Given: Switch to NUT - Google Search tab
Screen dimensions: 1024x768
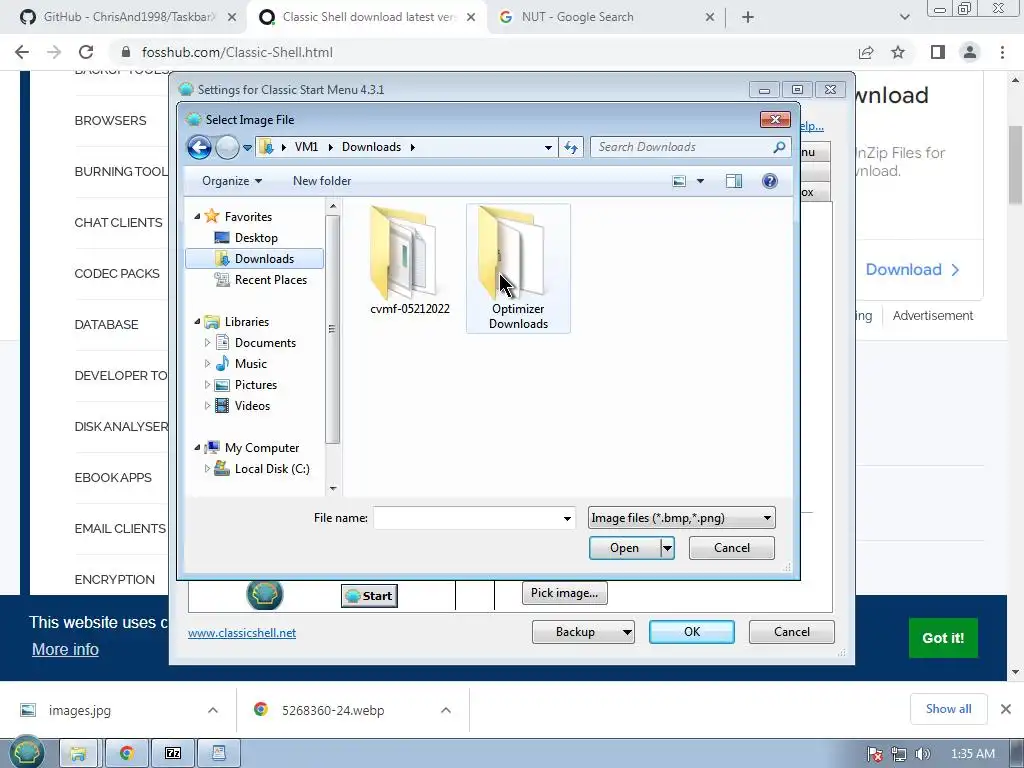Looking at the screenshot, I should pos(577,17).
